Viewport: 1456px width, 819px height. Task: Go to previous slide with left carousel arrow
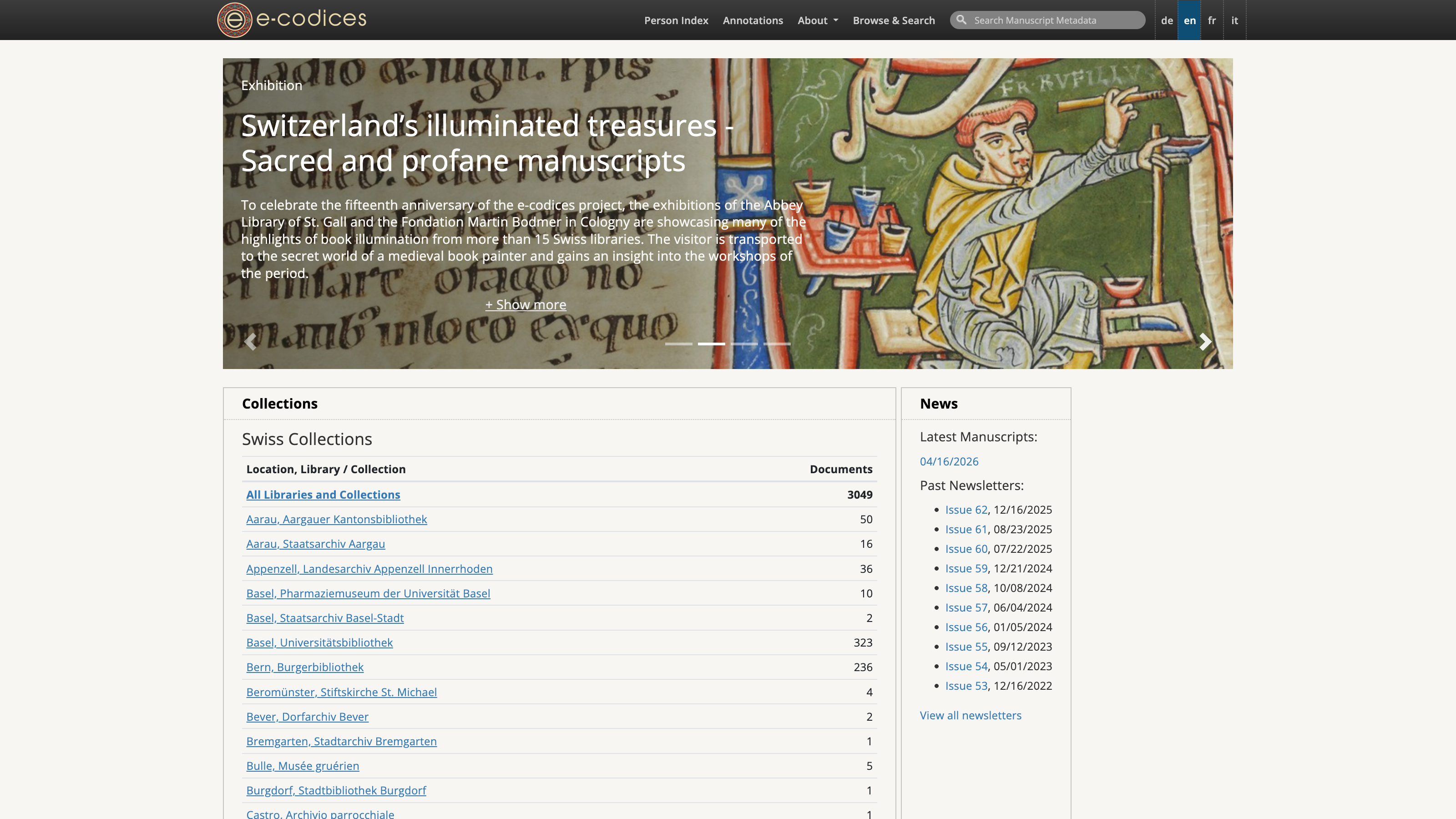coord(250,342)
